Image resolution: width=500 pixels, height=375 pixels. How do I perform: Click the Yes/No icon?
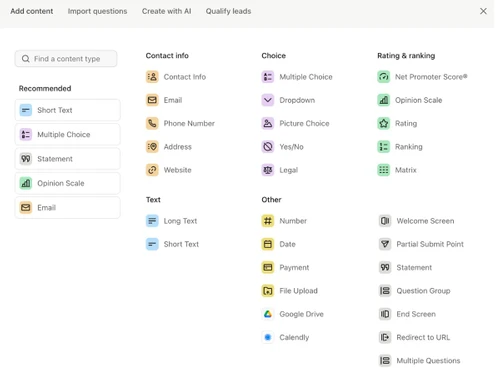[x=268, y=147]
